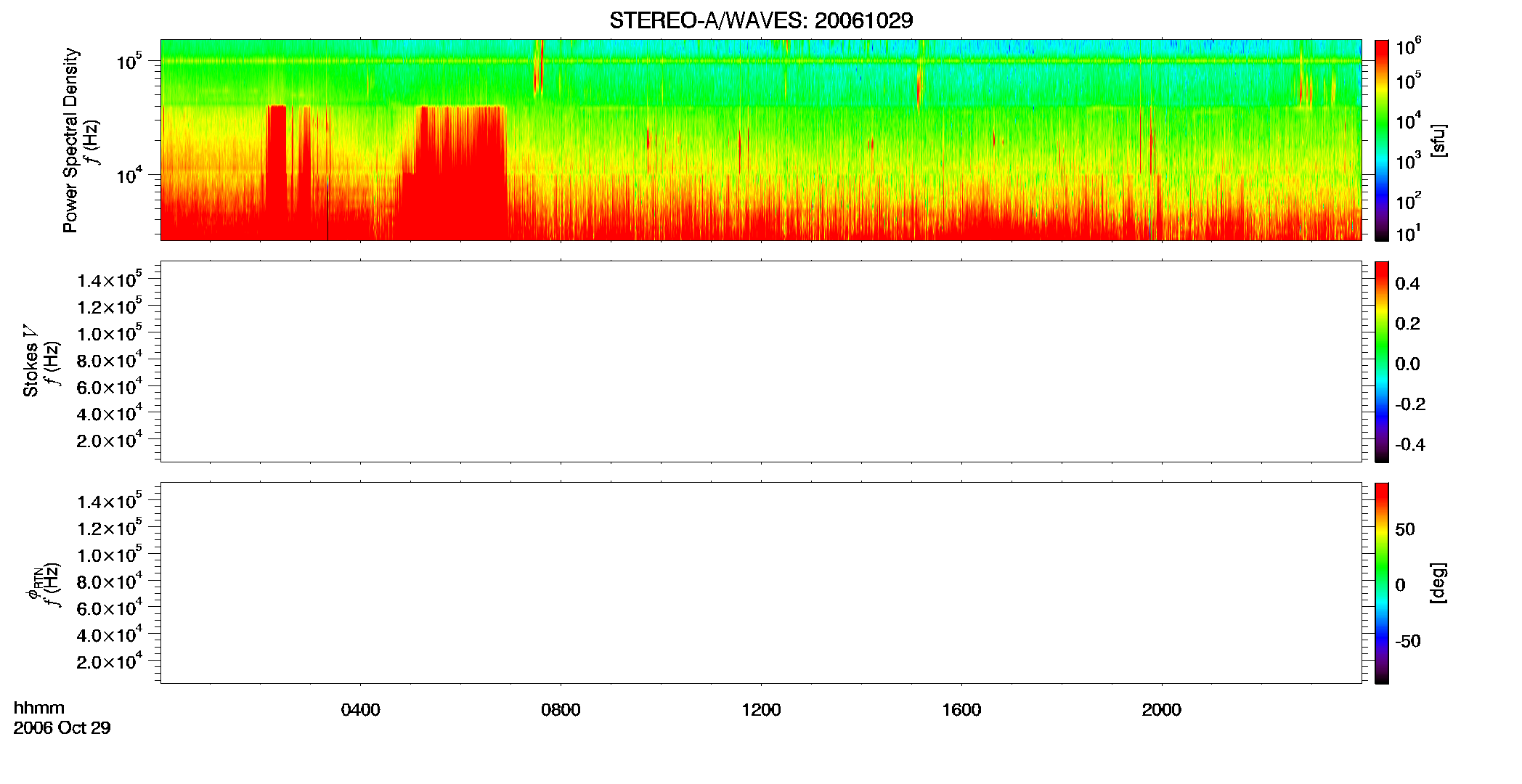Select the bottom frequency tick of the φ RTN panel

point(110,662)
